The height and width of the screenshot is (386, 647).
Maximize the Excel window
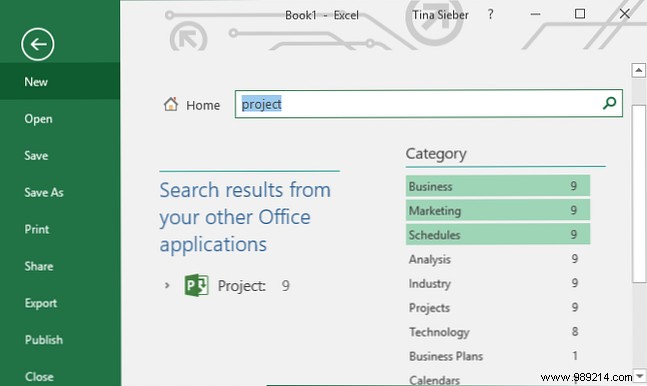point(580,14)
